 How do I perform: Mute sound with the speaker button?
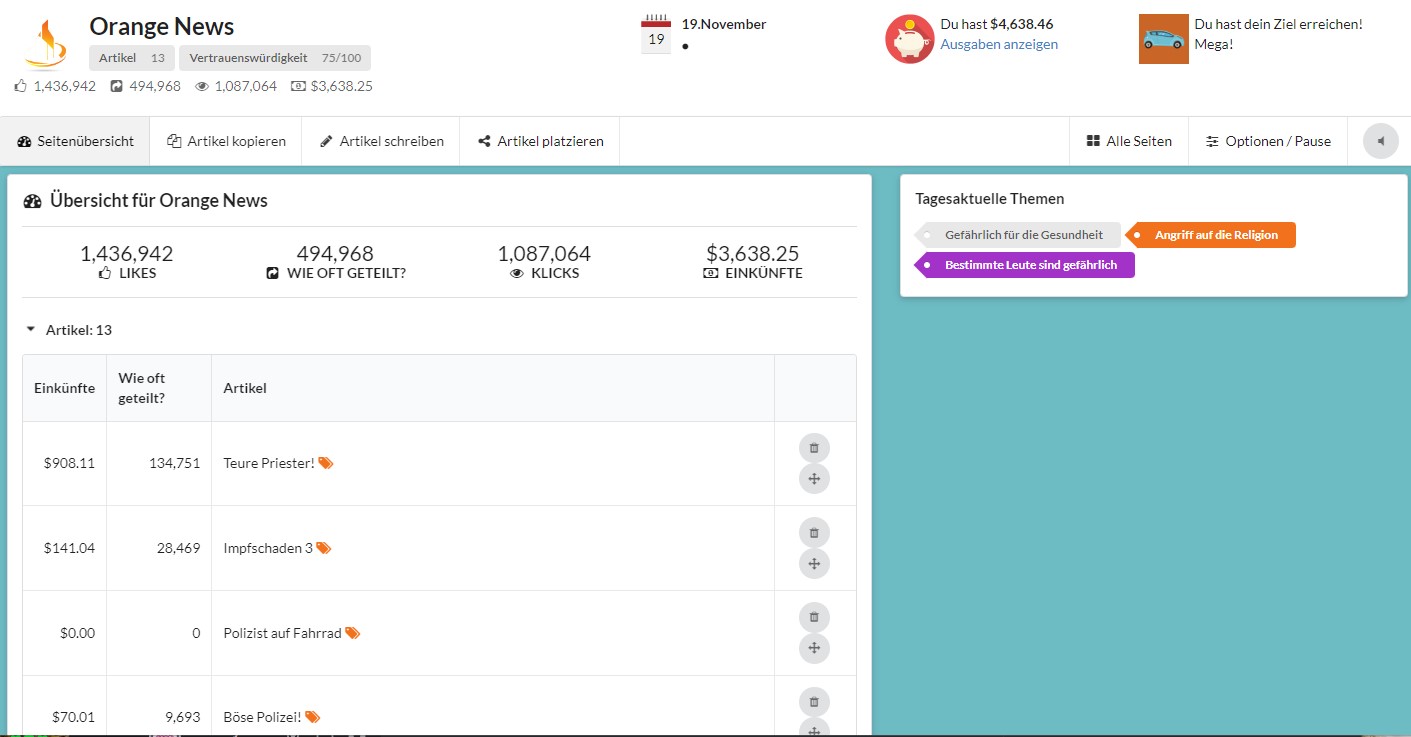(x=1381, y=141)
